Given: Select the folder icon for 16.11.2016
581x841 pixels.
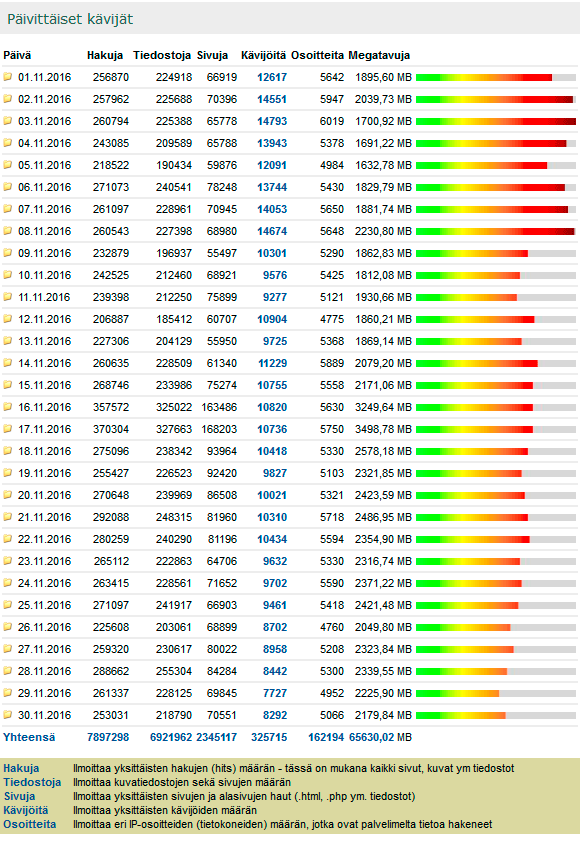Looking at the screenshot, I should pyautogui.click(x=8, y=407).
